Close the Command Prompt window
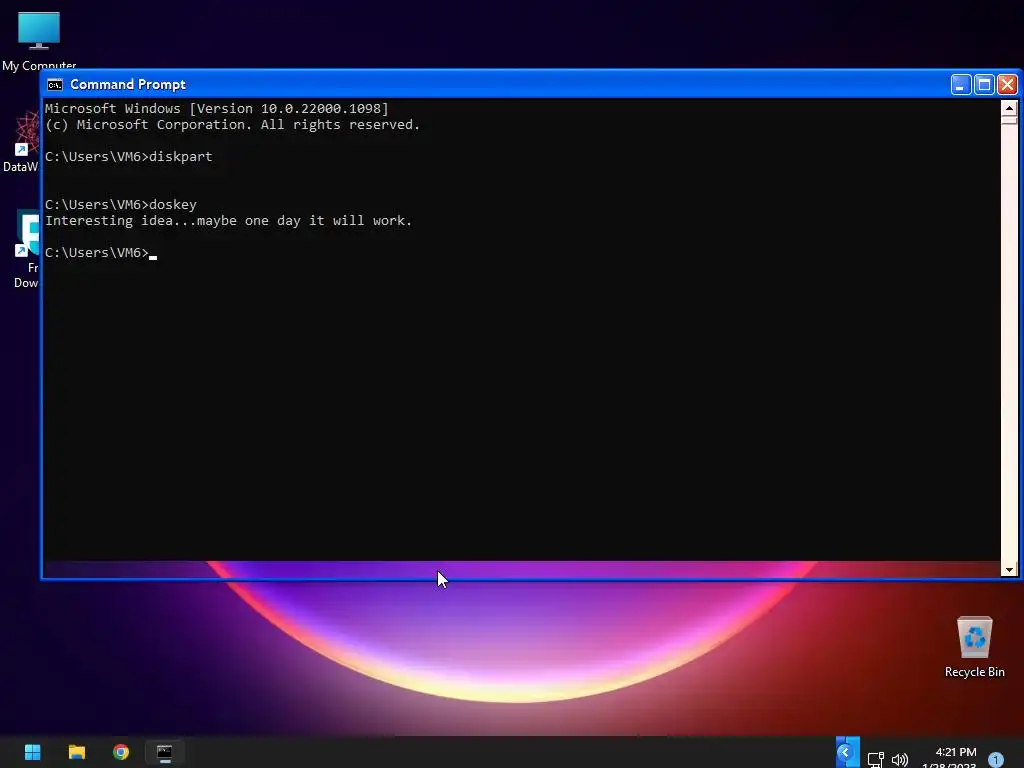The height and width of the screenshot is (768, 1024). coord(1008,85)
